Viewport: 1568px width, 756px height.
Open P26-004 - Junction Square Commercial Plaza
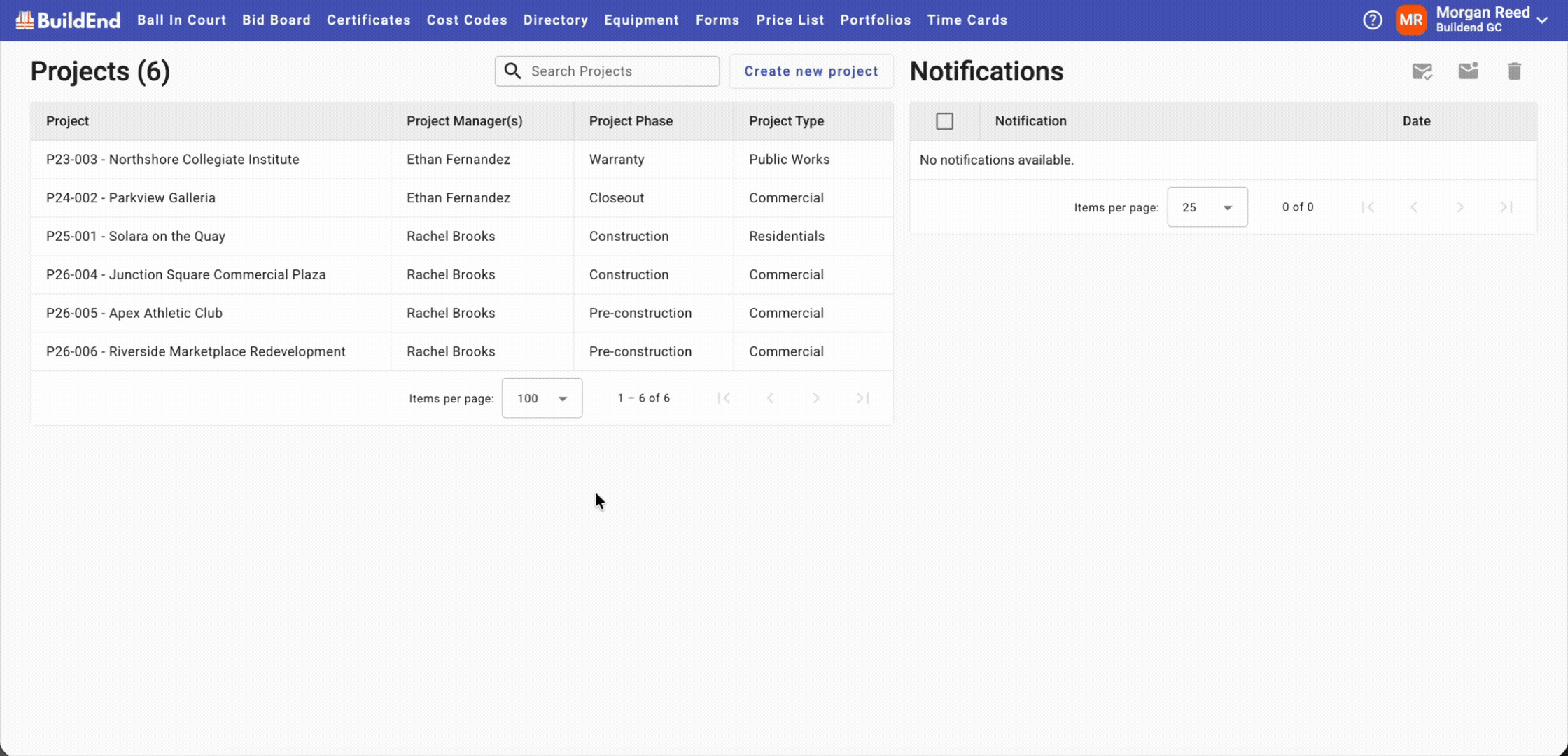(x=186, y=275)
